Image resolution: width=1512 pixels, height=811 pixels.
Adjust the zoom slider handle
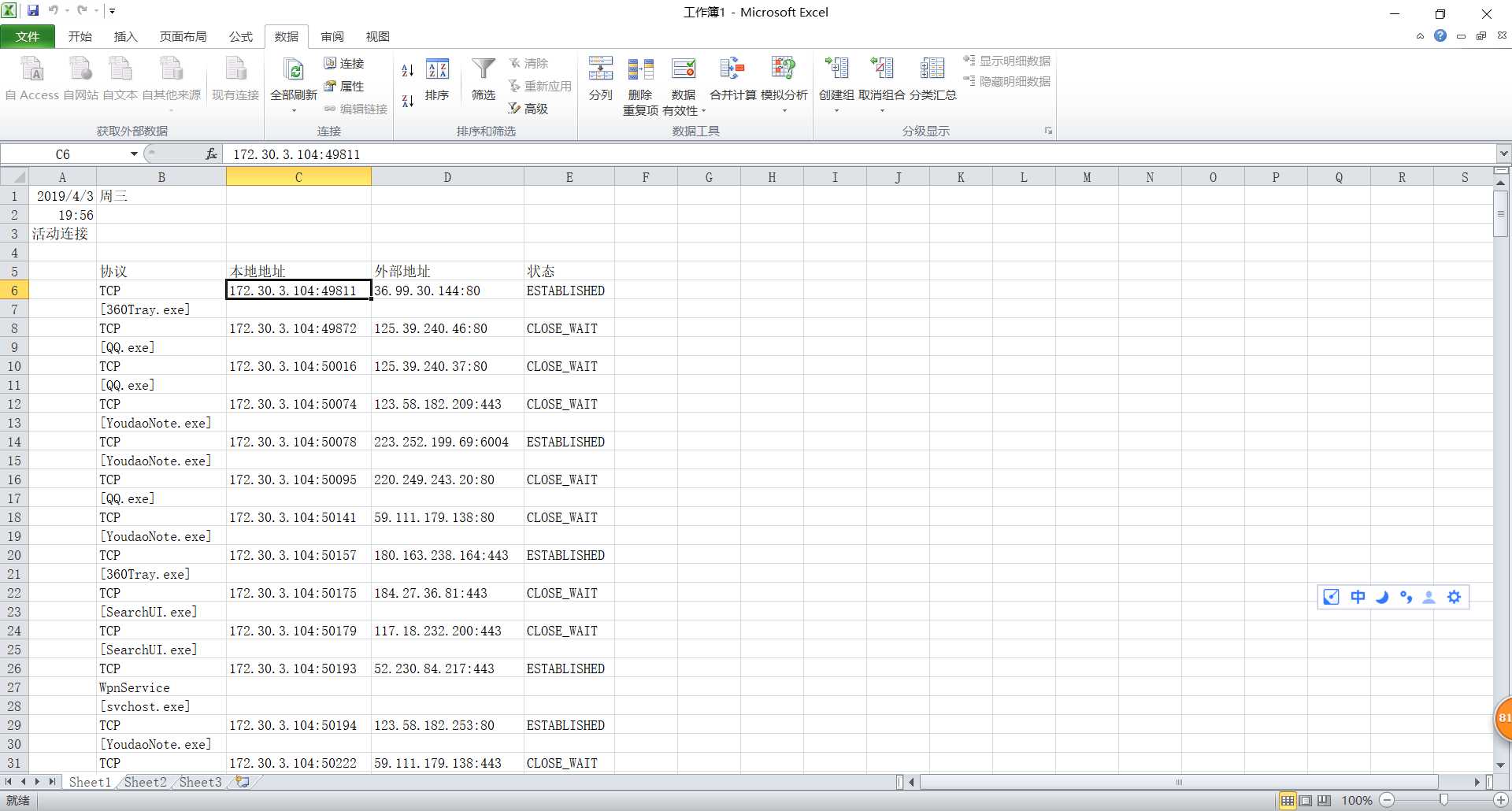1443,800
